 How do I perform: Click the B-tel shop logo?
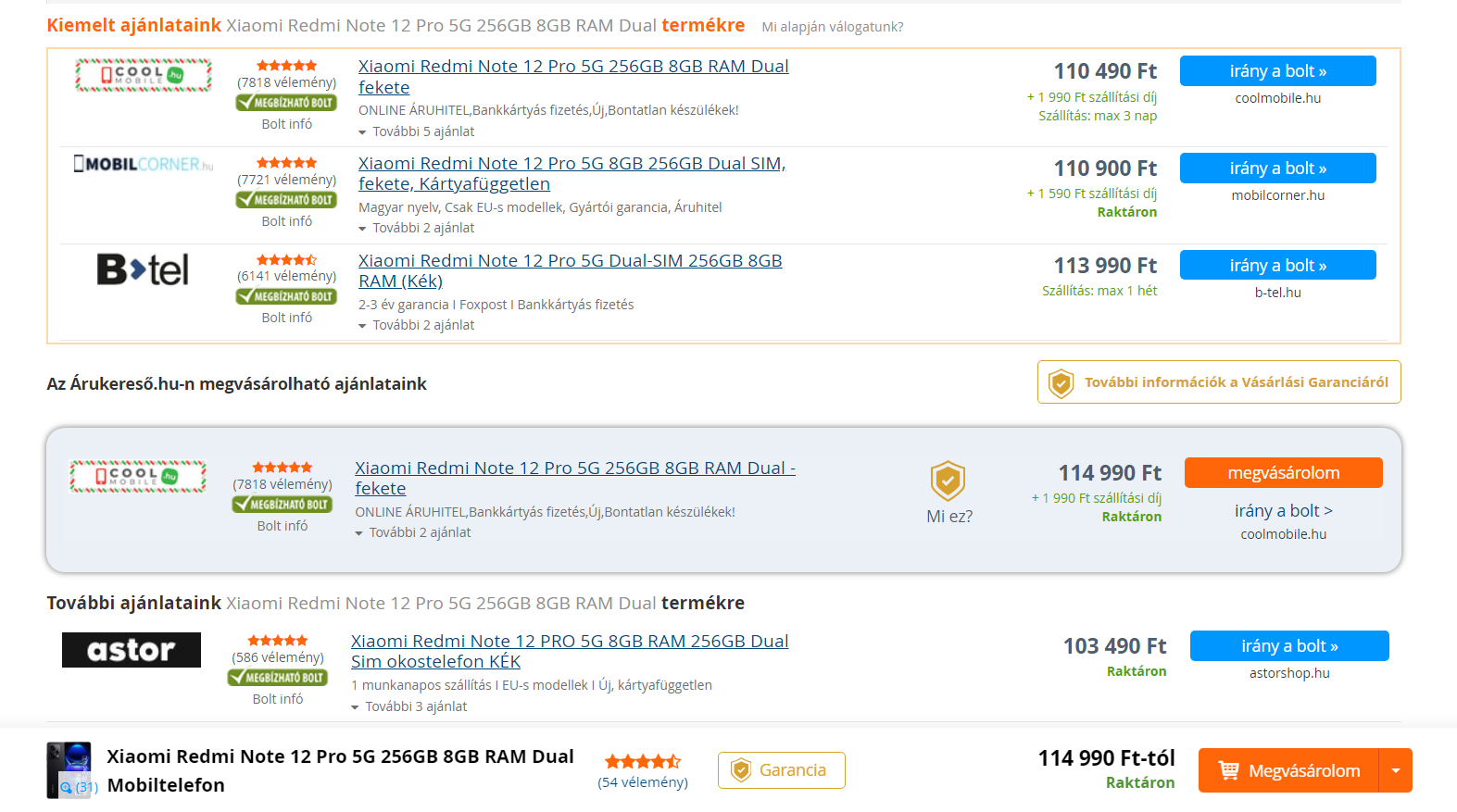pos(143,269)
